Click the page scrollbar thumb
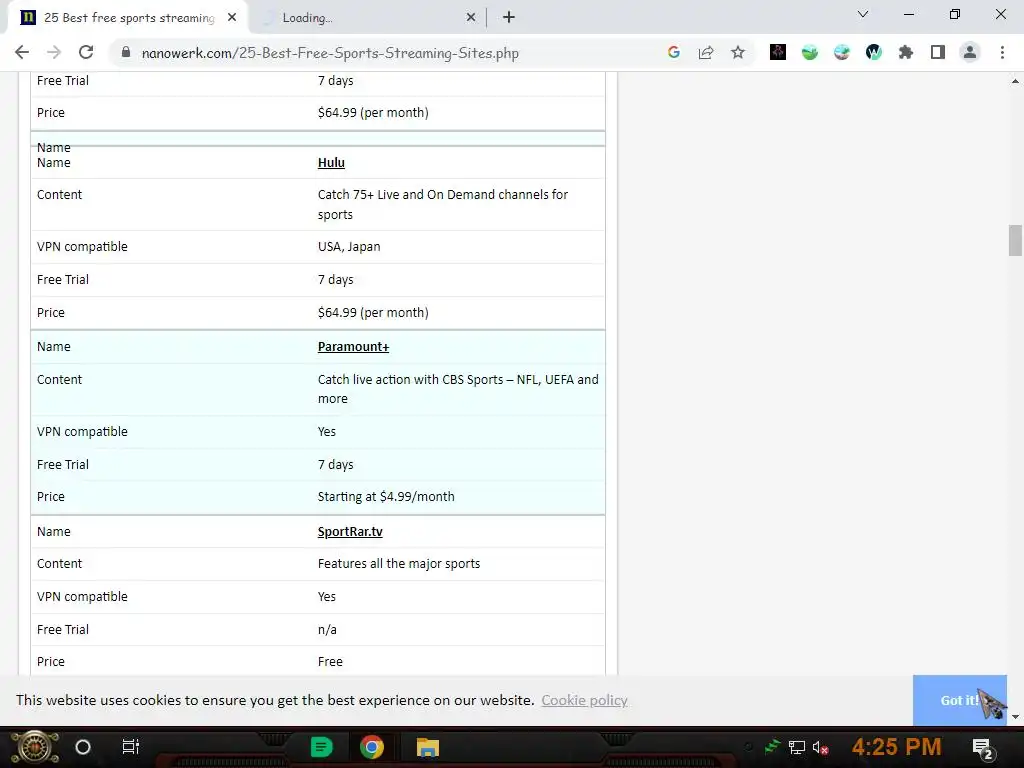 pyautogui.click(x=1015, y=240)
